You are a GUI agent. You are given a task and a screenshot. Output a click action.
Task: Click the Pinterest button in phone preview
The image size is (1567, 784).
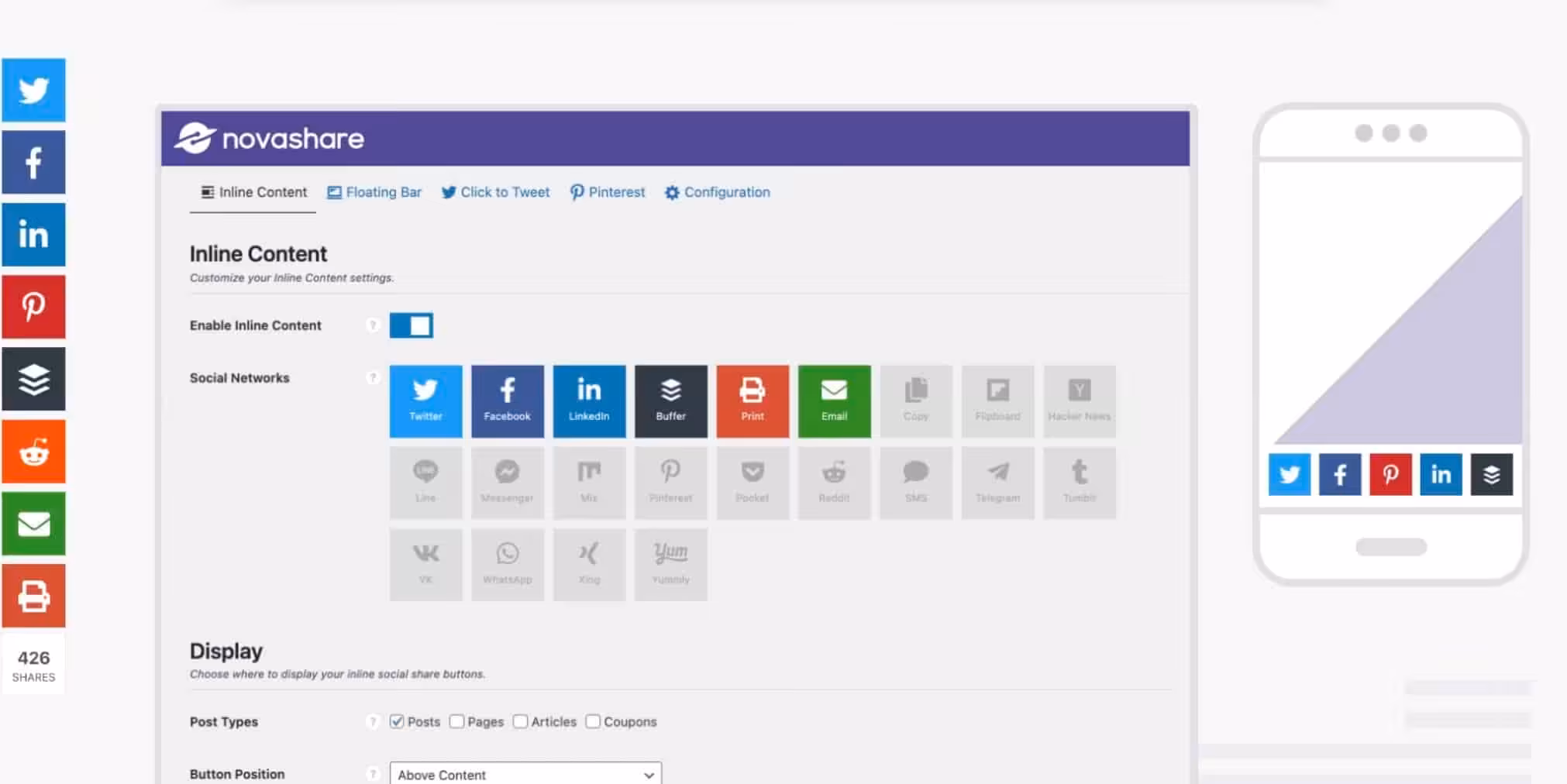click(x=1390, y=474)
